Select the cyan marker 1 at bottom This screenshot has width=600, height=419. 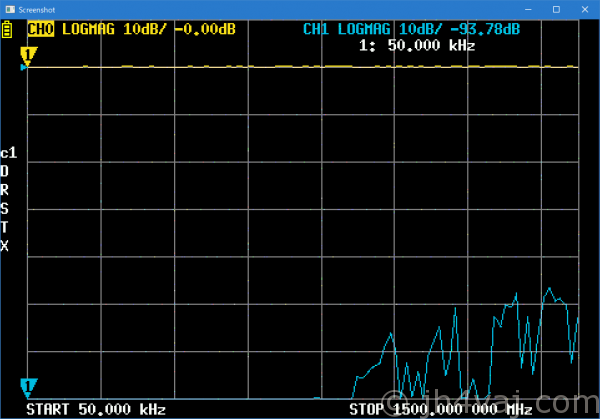[x=28, y=386]
